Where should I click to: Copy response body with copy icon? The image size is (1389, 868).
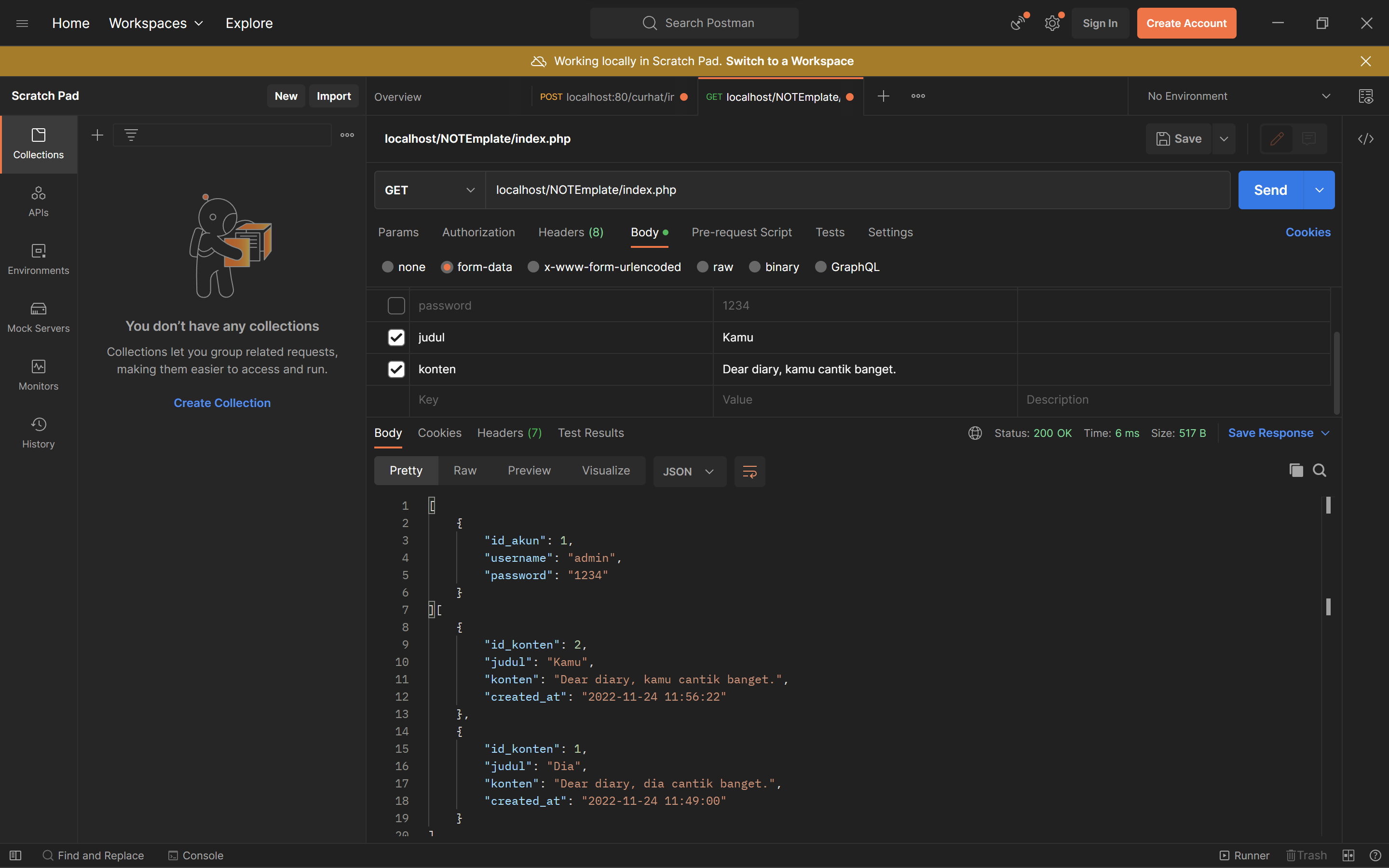coord(1295,471)
